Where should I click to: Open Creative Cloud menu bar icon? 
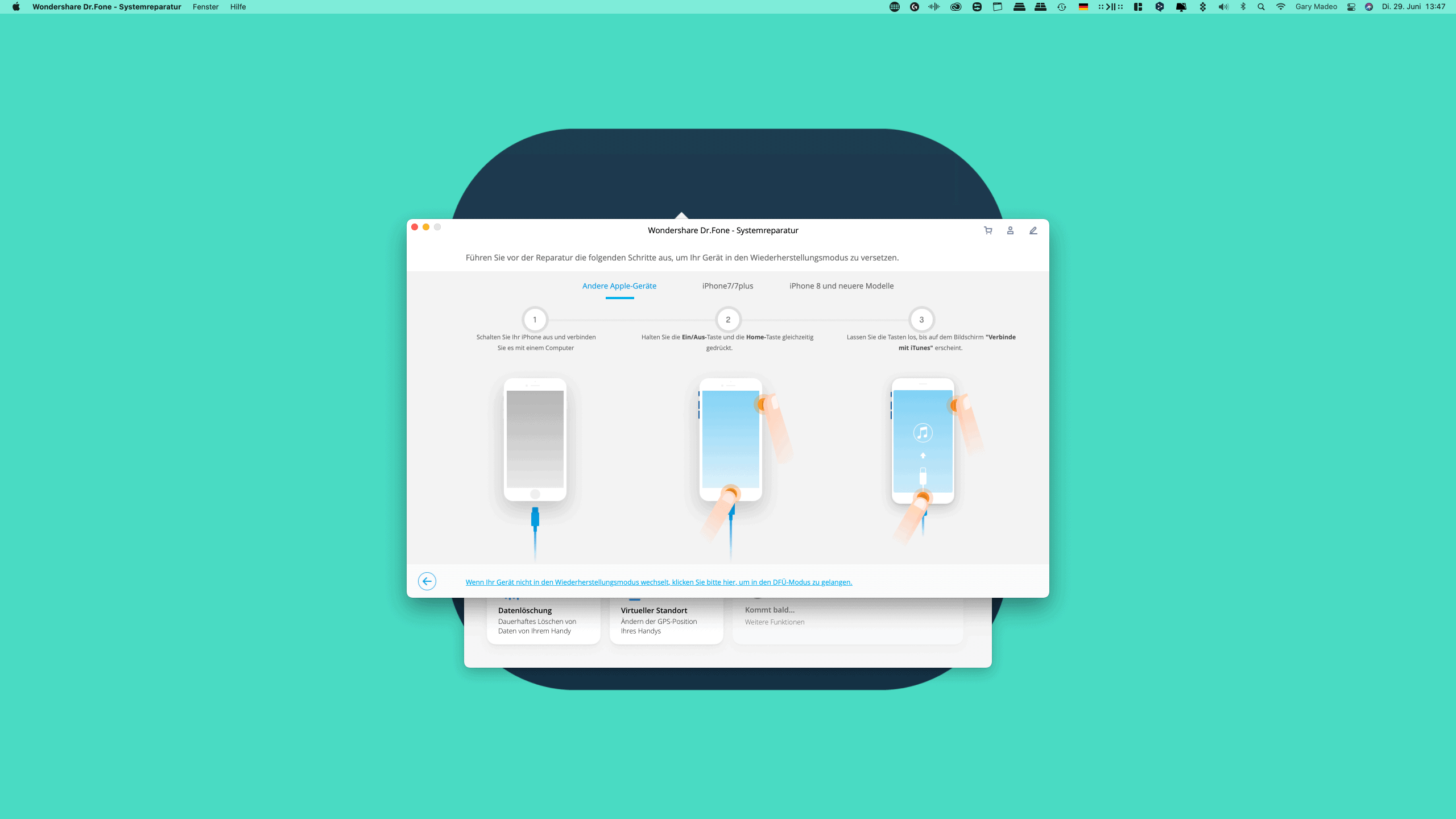[955, 7]
